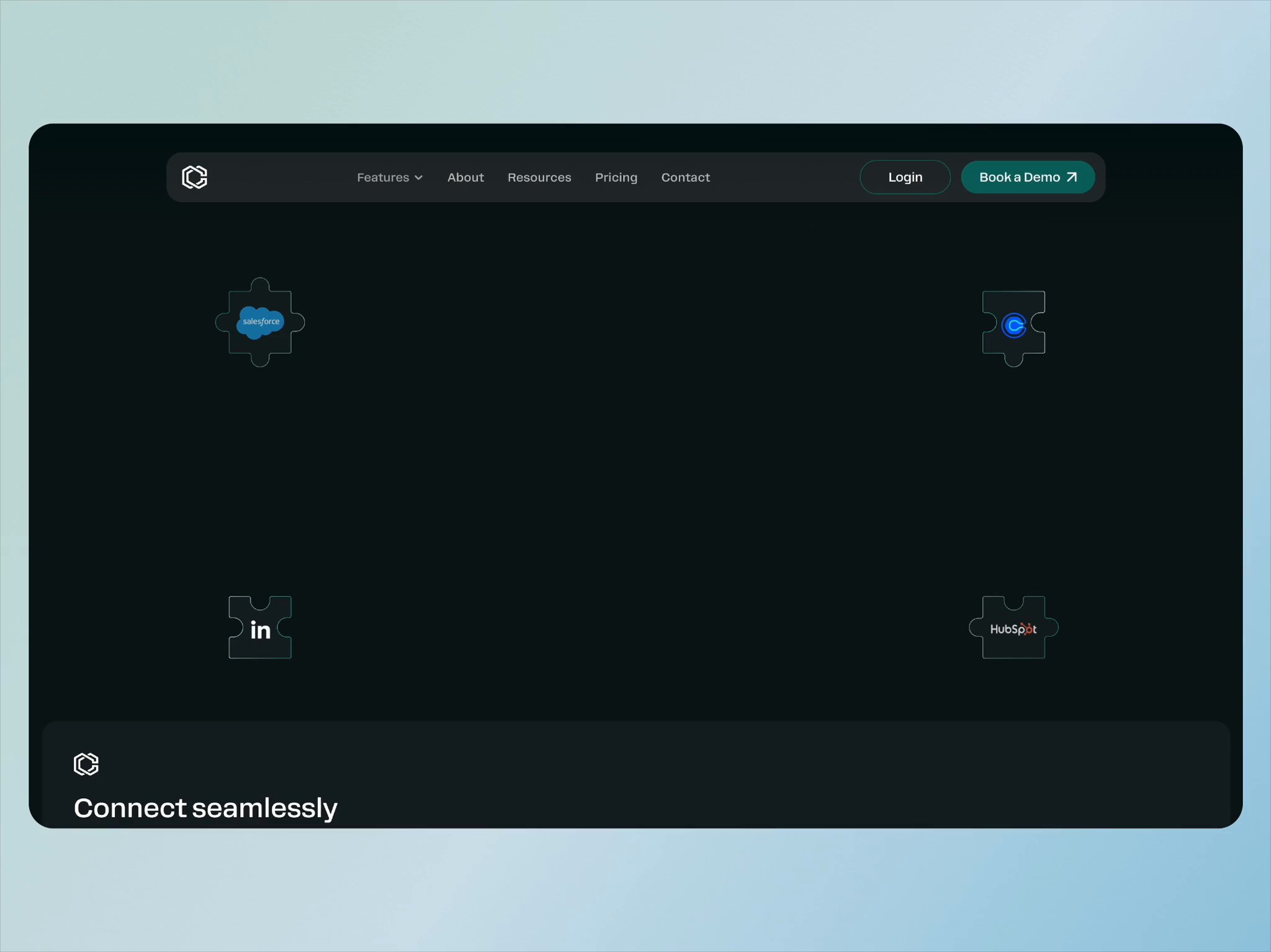Open the Resources nav item
Screen dimensions: 1271x952
click(x=539, y=177)
